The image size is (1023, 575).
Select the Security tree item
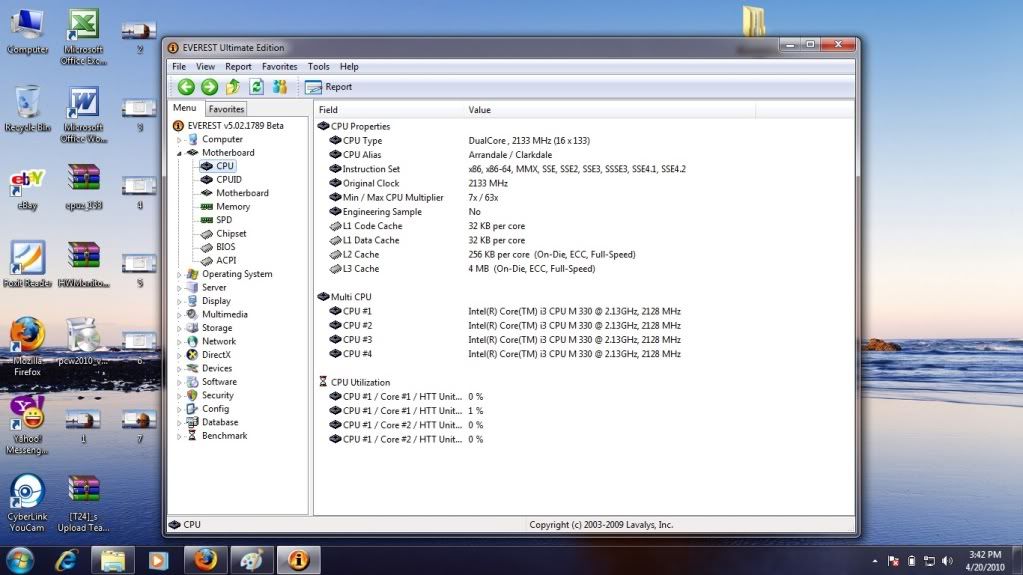click(217, 396)
